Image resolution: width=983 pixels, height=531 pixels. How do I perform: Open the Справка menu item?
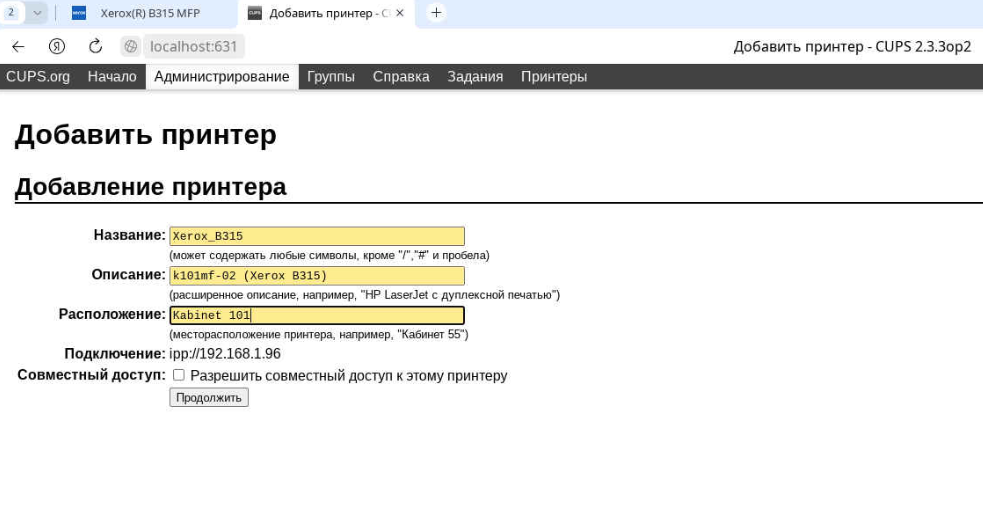point(401,76)
